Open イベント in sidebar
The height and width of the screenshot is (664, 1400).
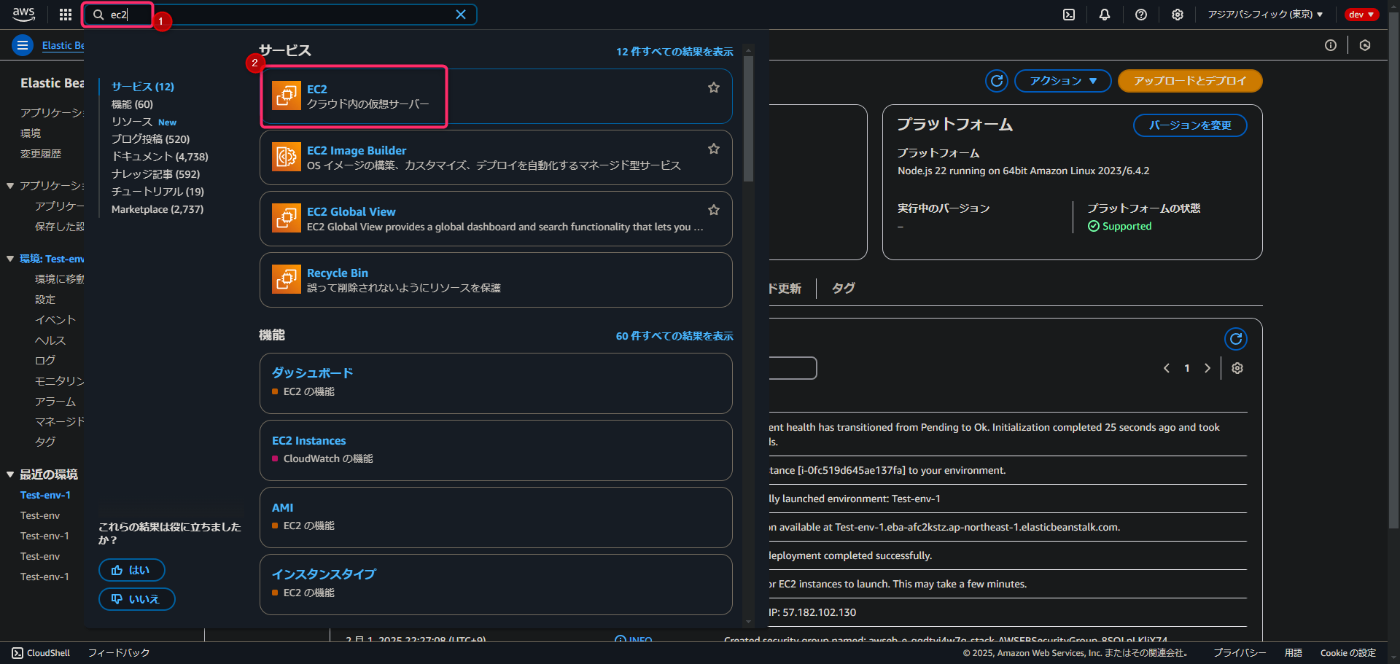click(x=56, y=320)
